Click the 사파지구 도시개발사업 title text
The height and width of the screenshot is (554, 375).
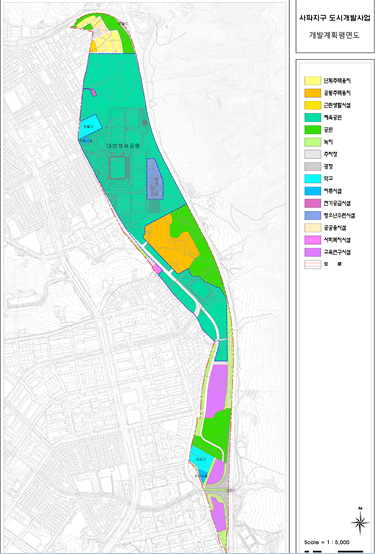click(335, 18)
